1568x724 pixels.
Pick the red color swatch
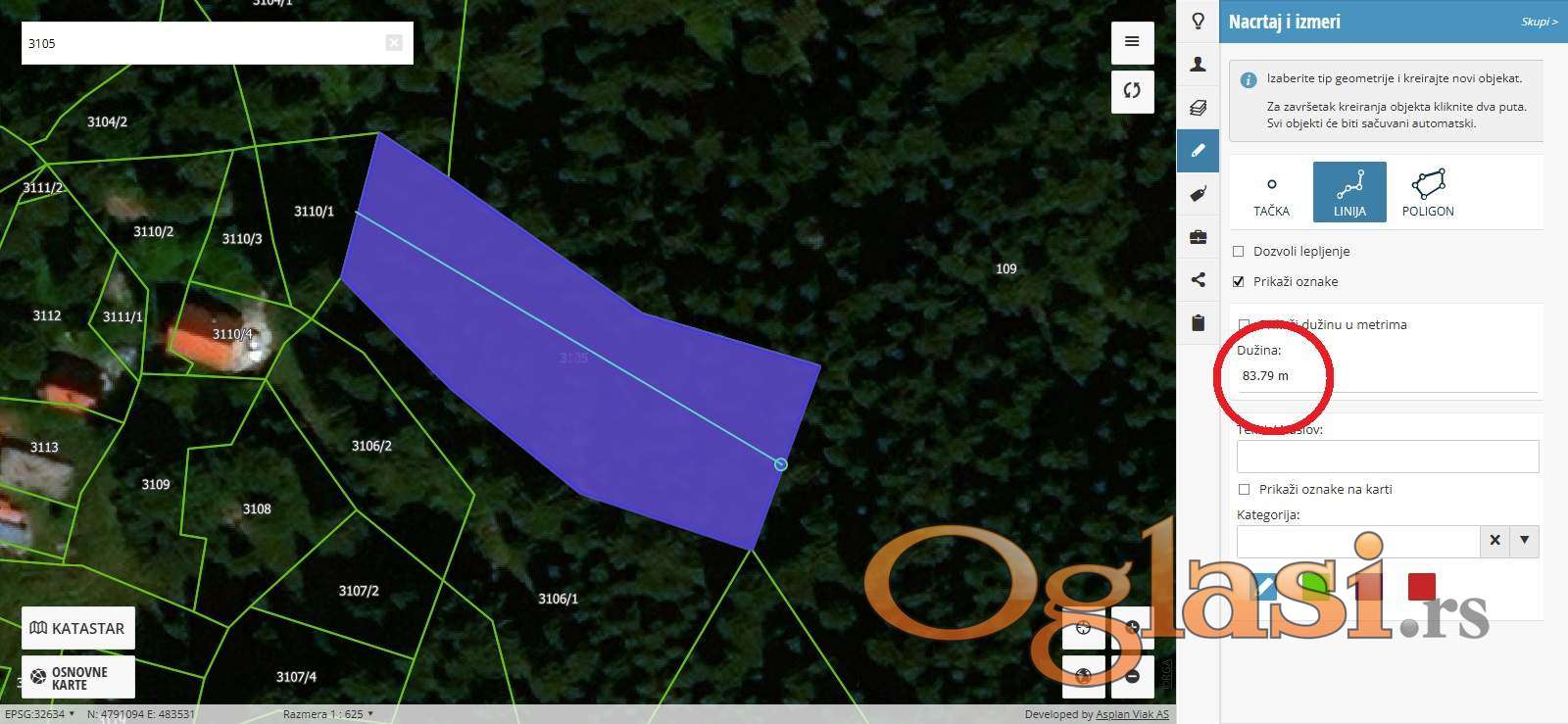pos(1421,587)
